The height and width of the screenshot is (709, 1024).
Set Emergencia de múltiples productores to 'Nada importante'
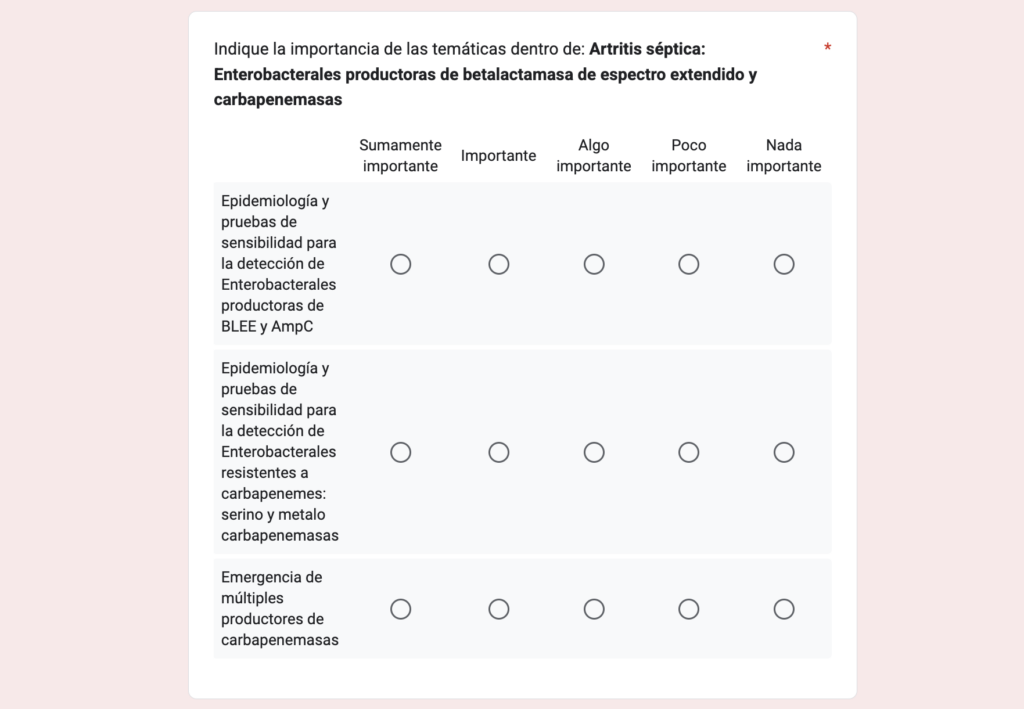click(784, 609)
